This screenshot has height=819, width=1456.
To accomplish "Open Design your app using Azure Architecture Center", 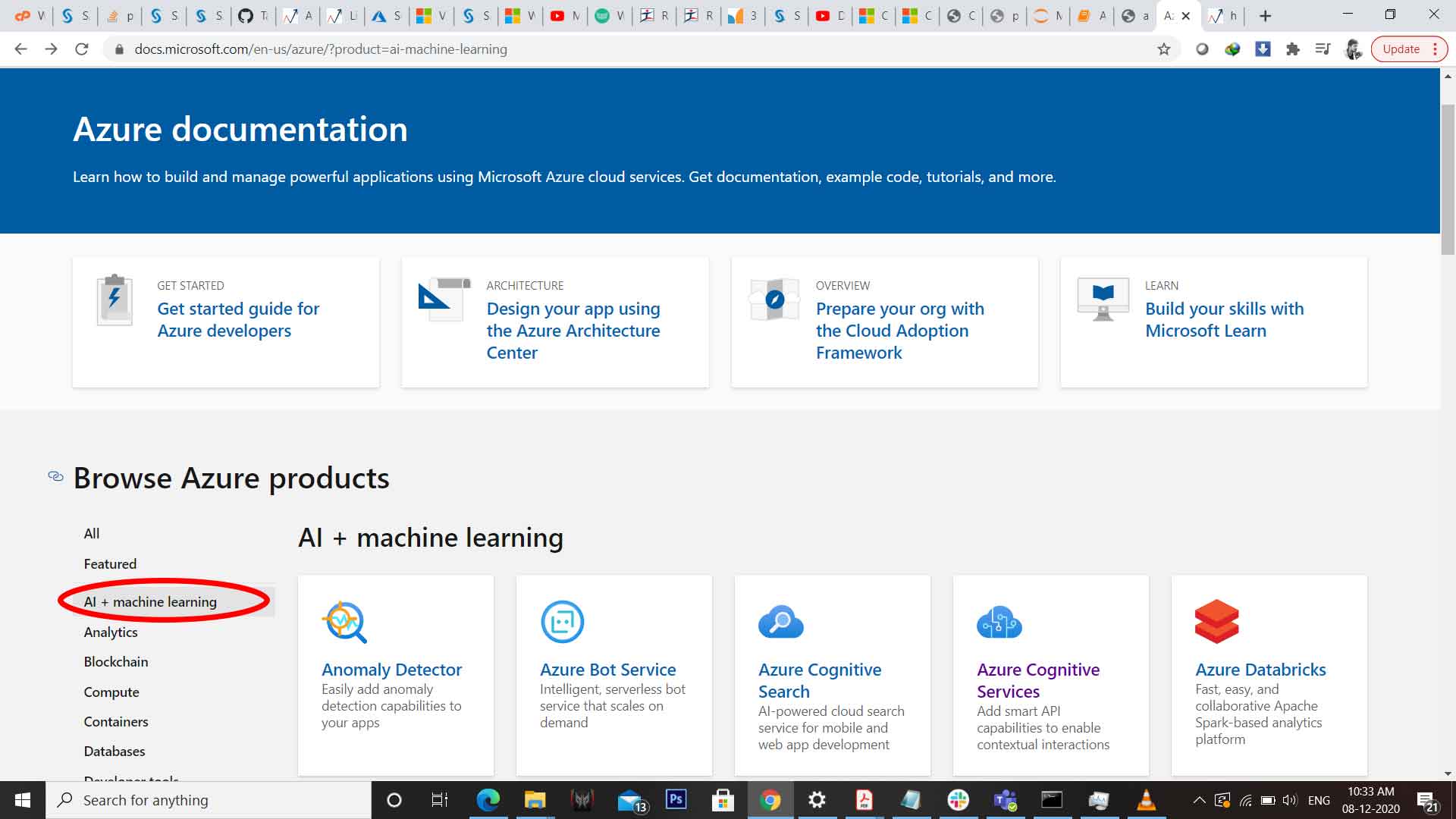I will 573,331.
